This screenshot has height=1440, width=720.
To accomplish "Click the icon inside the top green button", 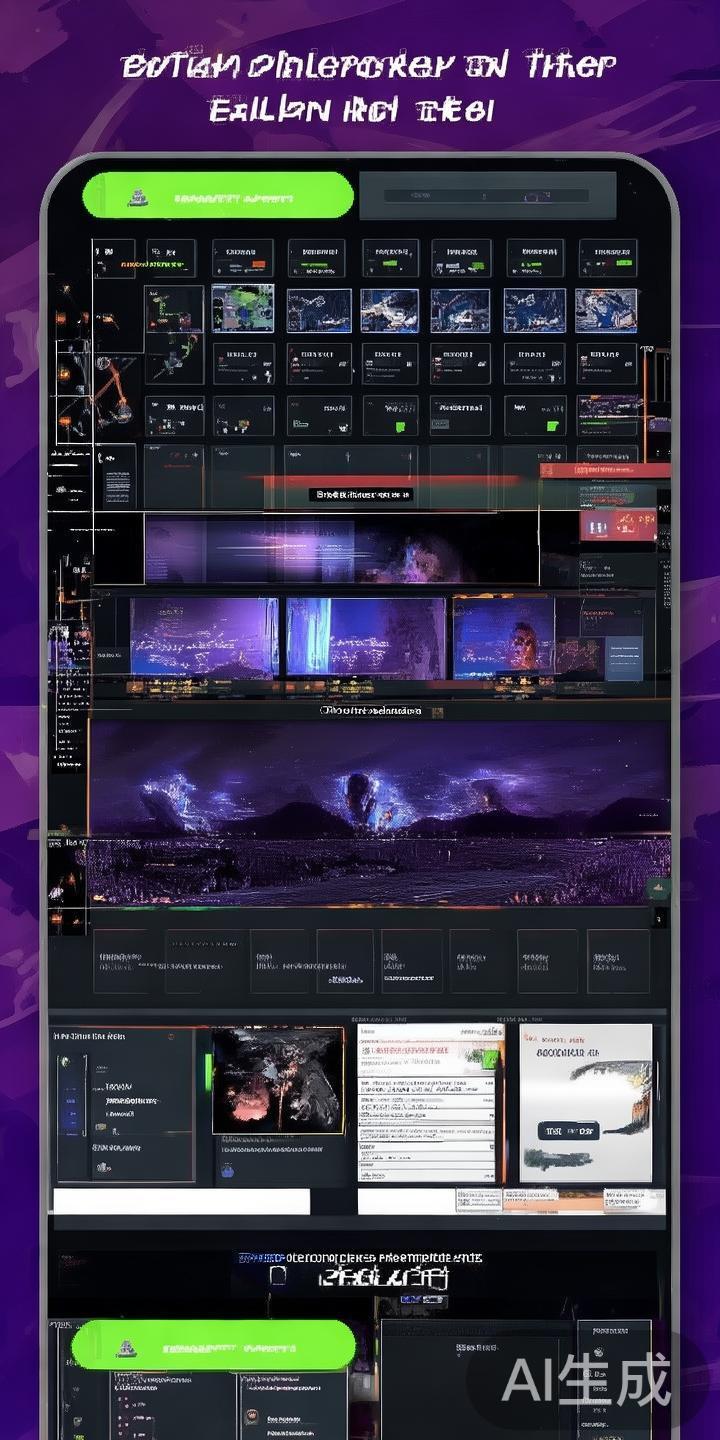I will tap(139, 198).
